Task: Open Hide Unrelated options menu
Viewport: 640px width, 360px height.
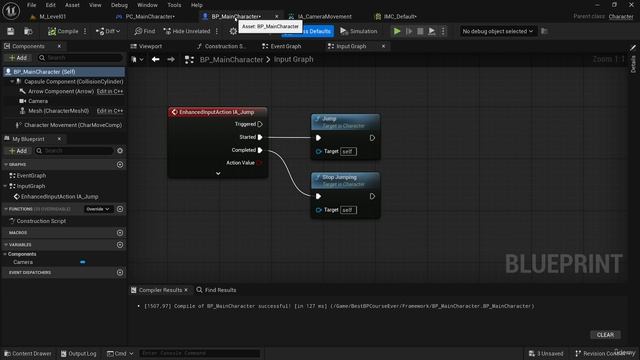Action: tap(217, 31)
